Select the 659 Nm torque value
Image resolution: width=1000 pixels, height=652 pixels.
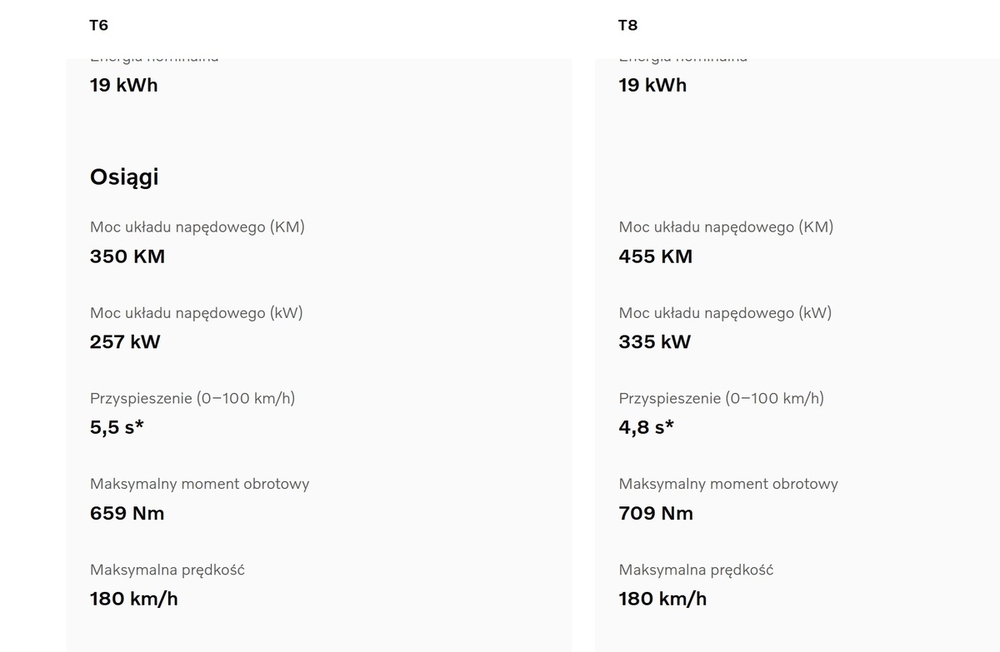point(127,514)
